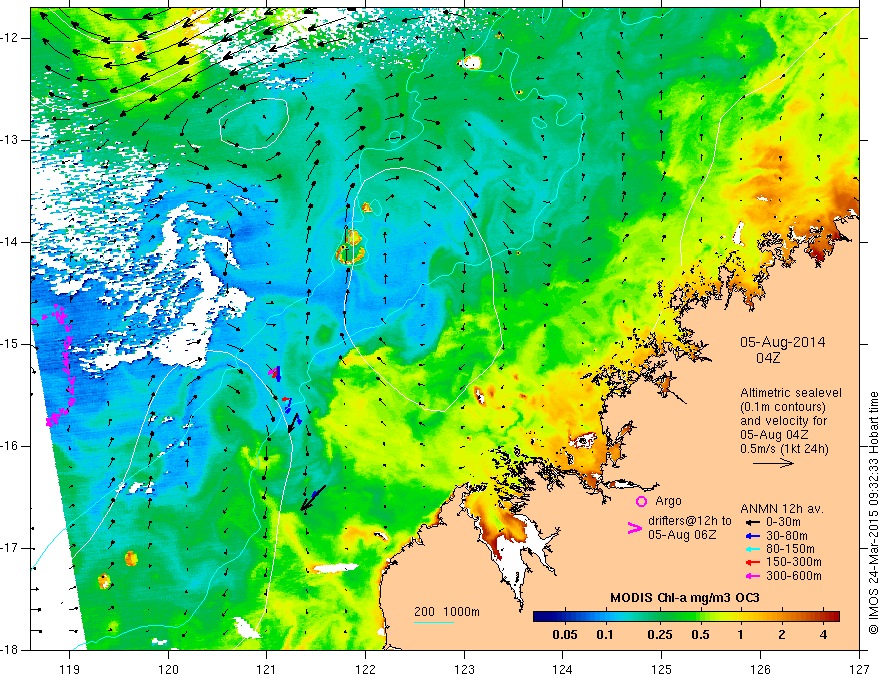Screen dimensions: 880x680
Task: Click the Argo magenta circle legend symbol
Action: click(641, 501)
